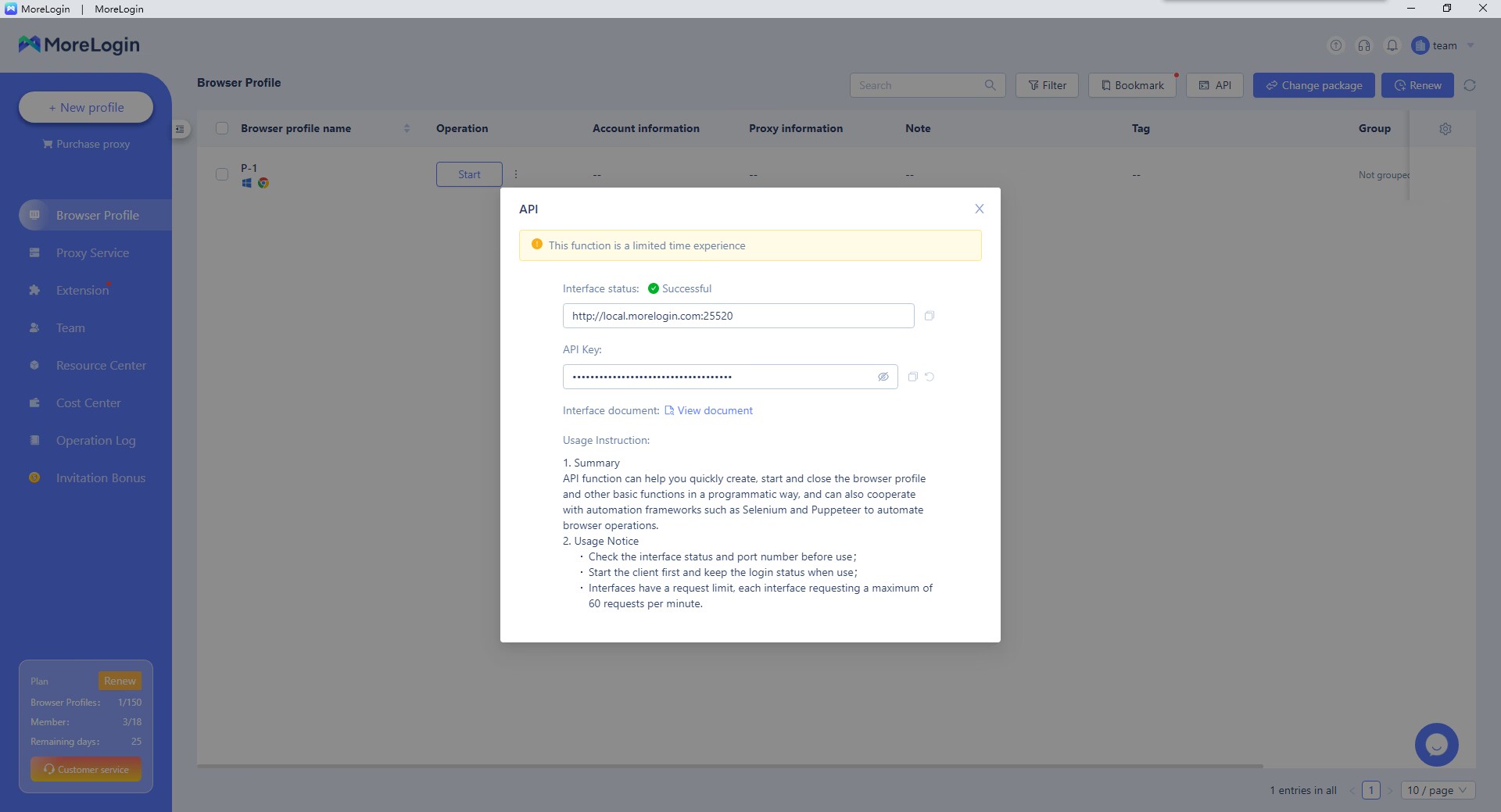
Task: Close the API dialog
Action: coord(979,209)
